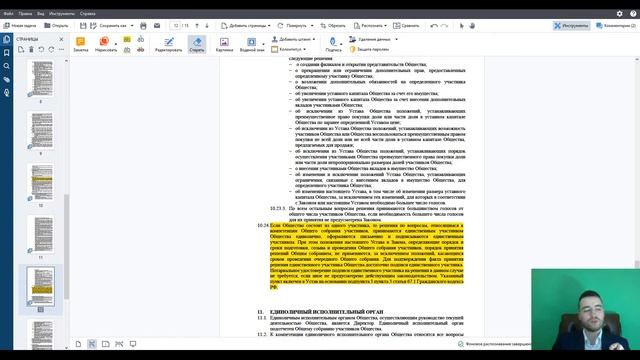Expand the Нарисовать dropdown arrow
The image size is (640, 360).
pyautogui.click(x=116, y=44)
